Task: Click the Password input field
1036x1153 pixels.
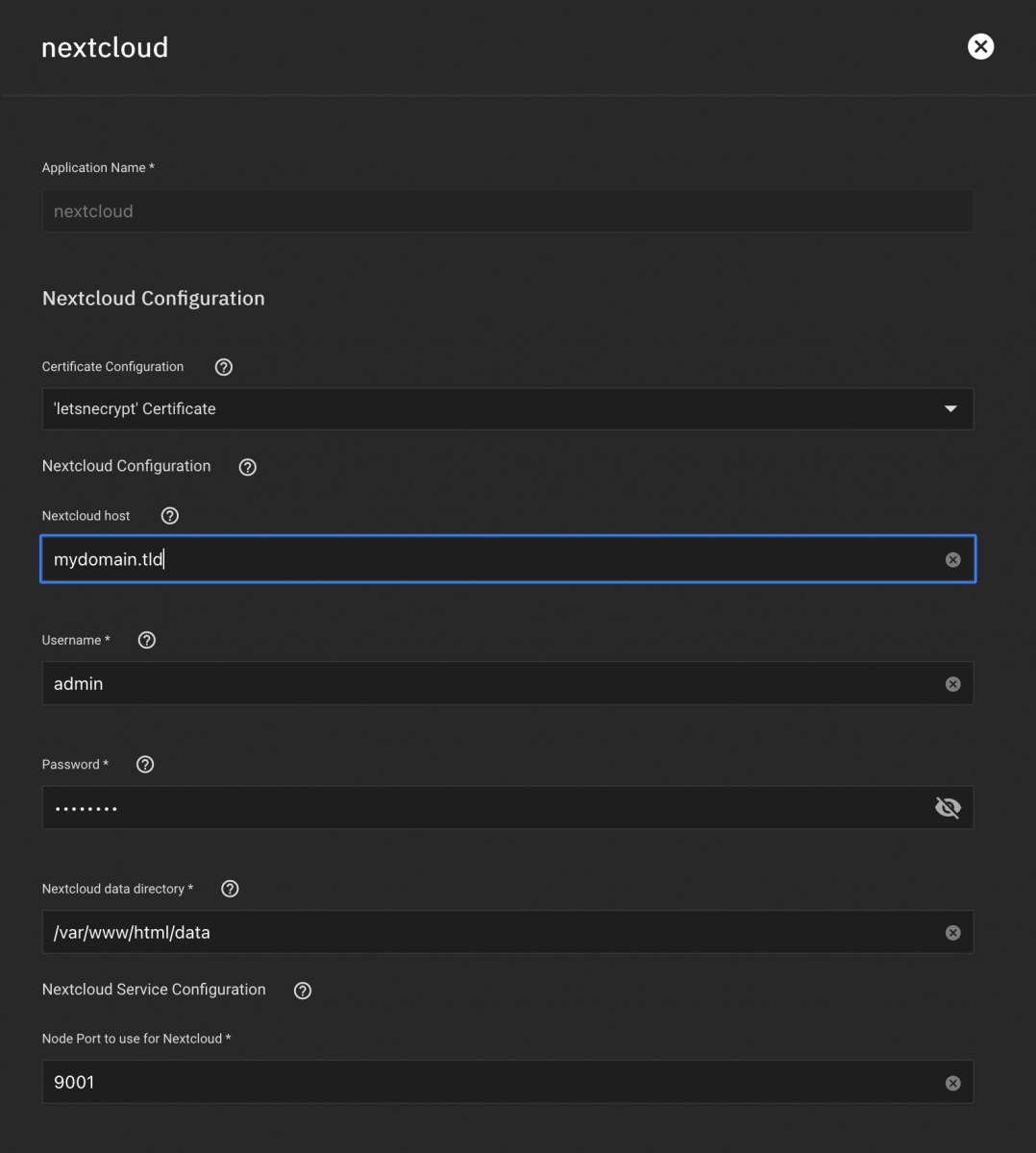Action: 481,808
